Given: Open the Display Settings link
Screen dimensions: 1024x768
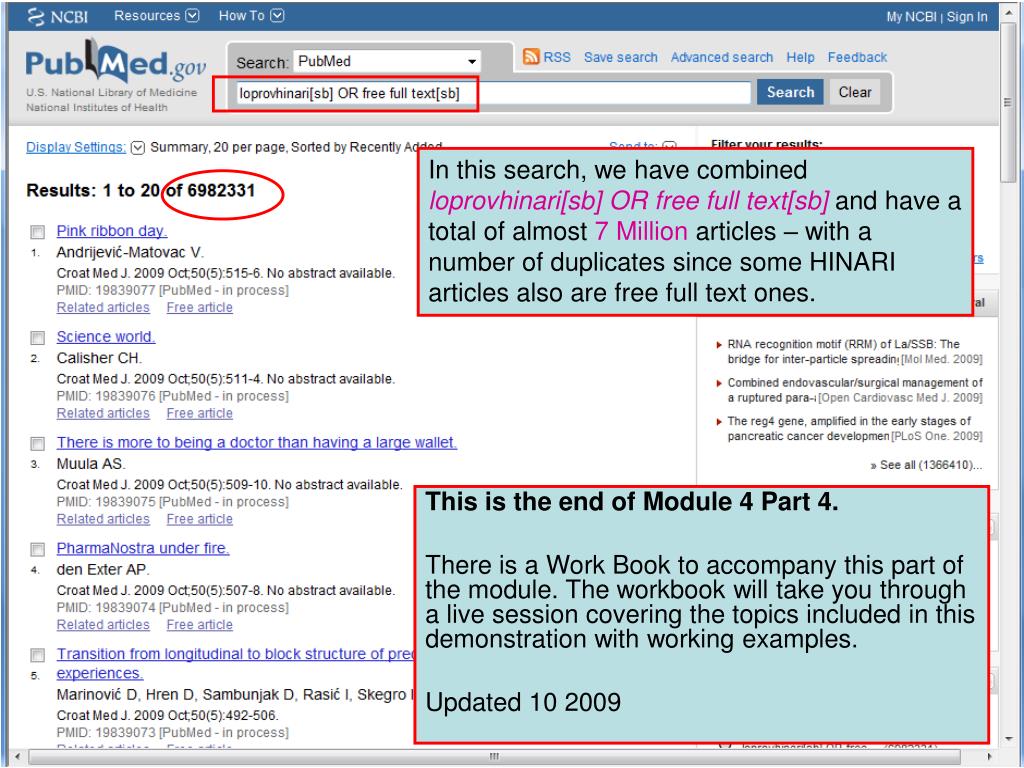Looking at the screenshot, I should (x=76, y=147).
